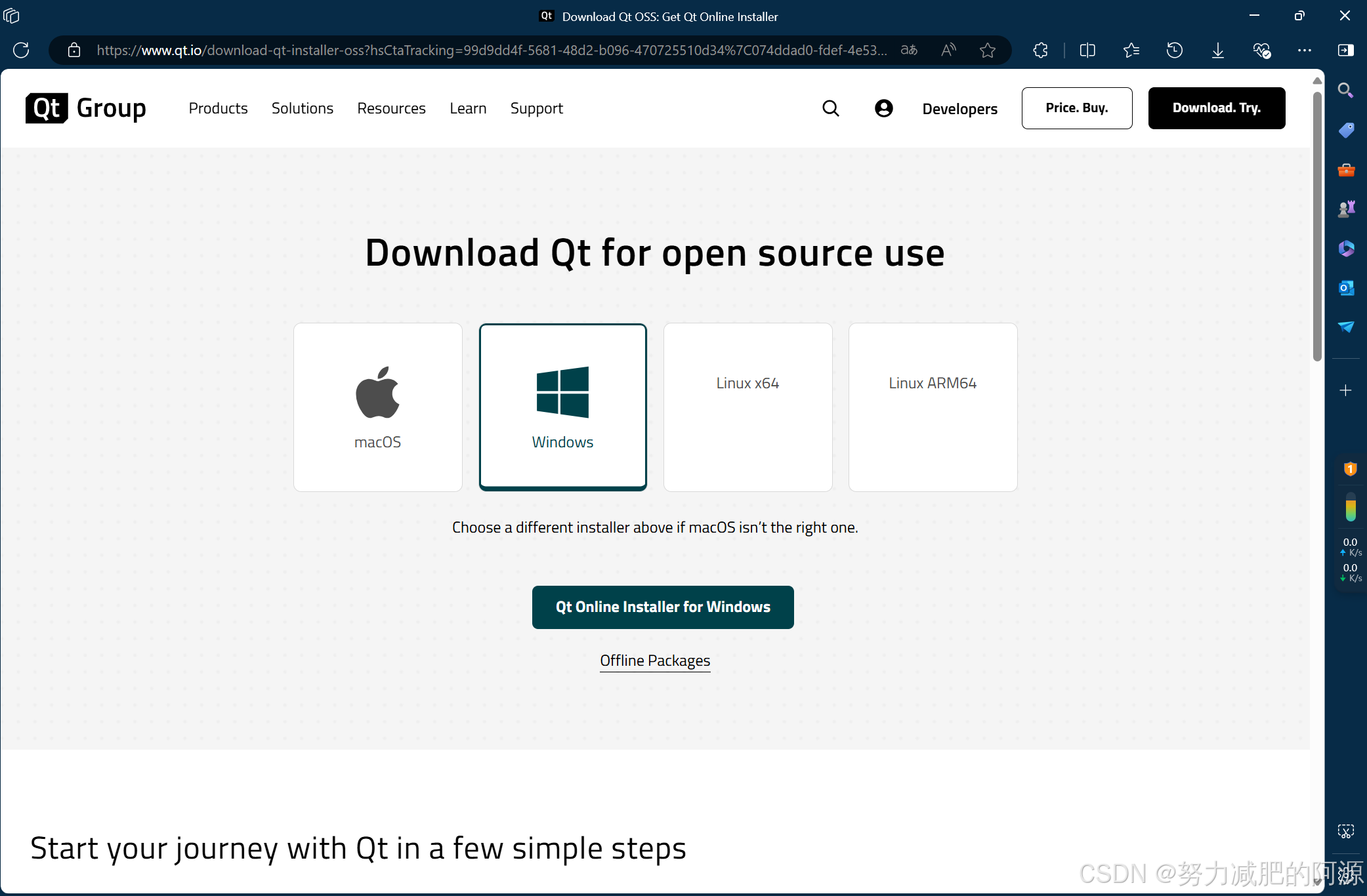
Task: Click the network speed K/s indicator
Action: pos(1350,560)
